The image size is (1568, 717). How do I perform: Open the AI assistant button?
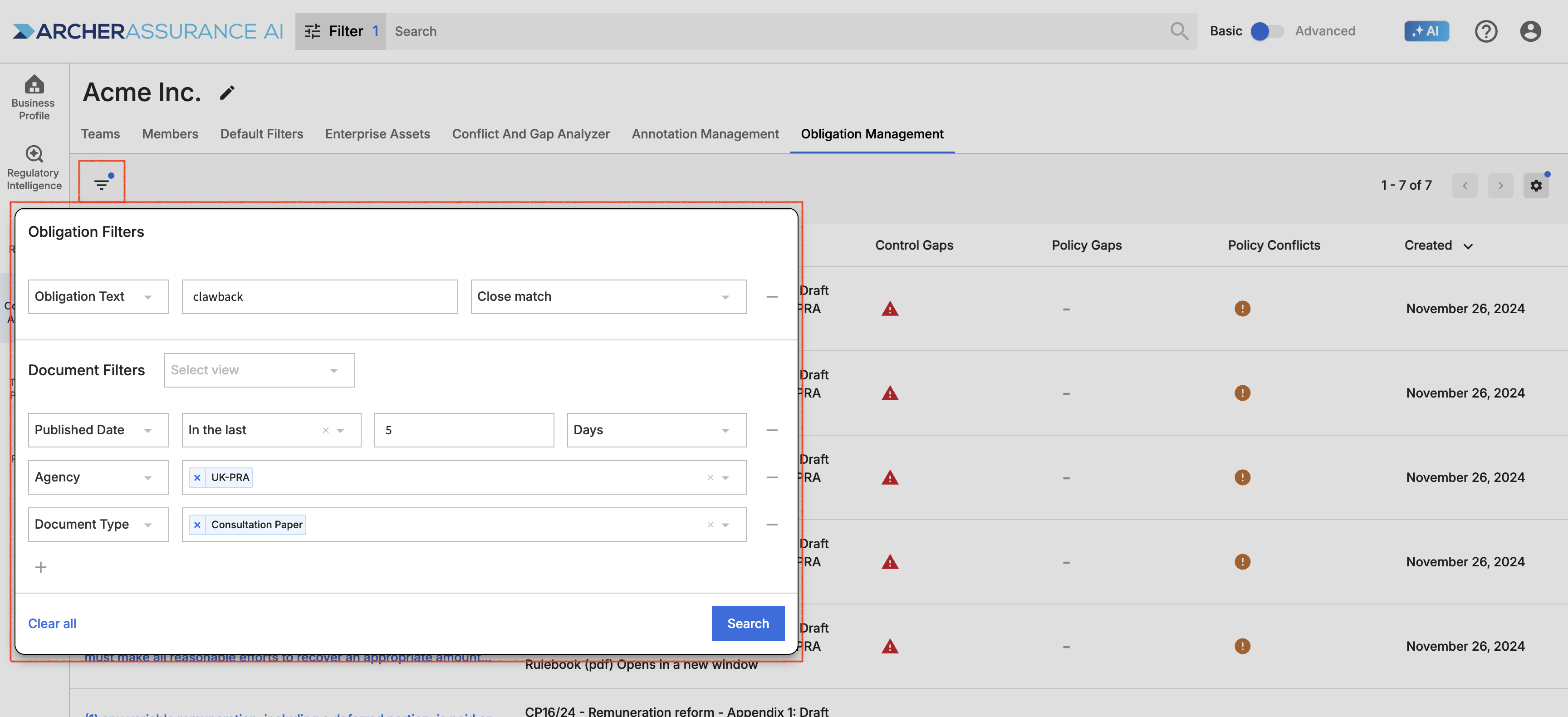pyautogui.click(x=1426, y=31)
